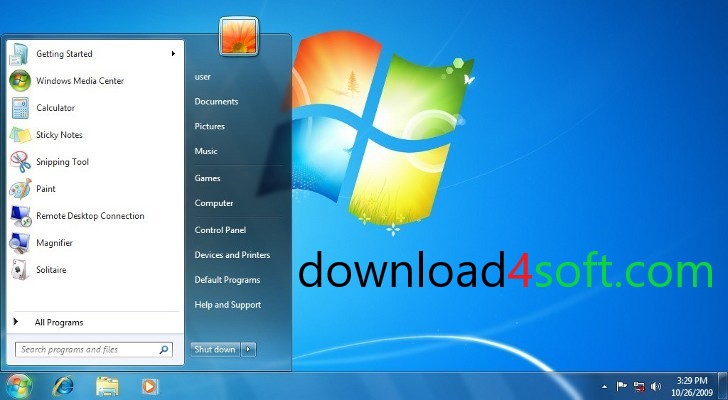The height and width of the screenshot is (400, 728).
Task: Select the Windows Media Center label
Action: (x=80, y=81)
